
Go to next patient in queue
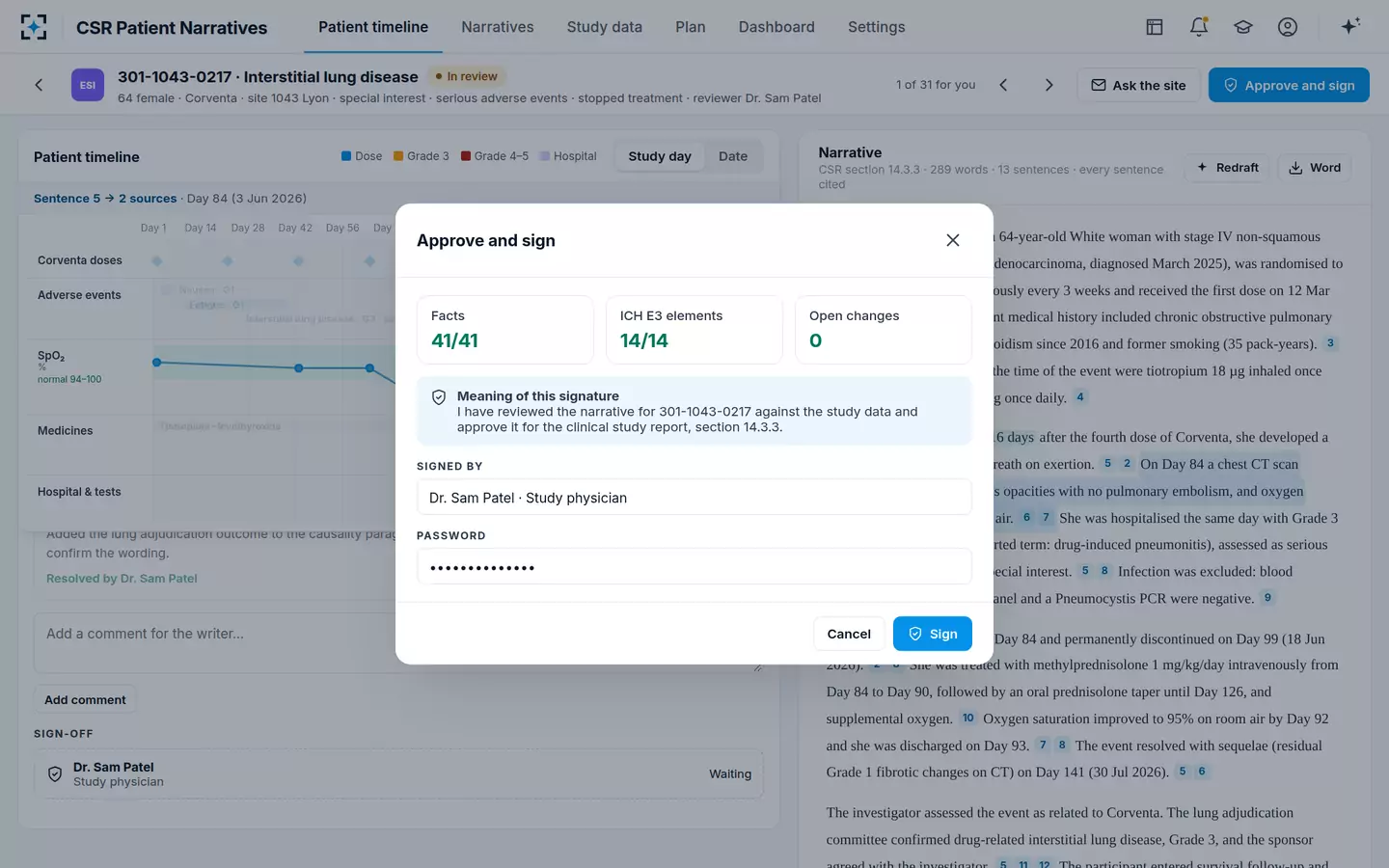[1049, 85]
